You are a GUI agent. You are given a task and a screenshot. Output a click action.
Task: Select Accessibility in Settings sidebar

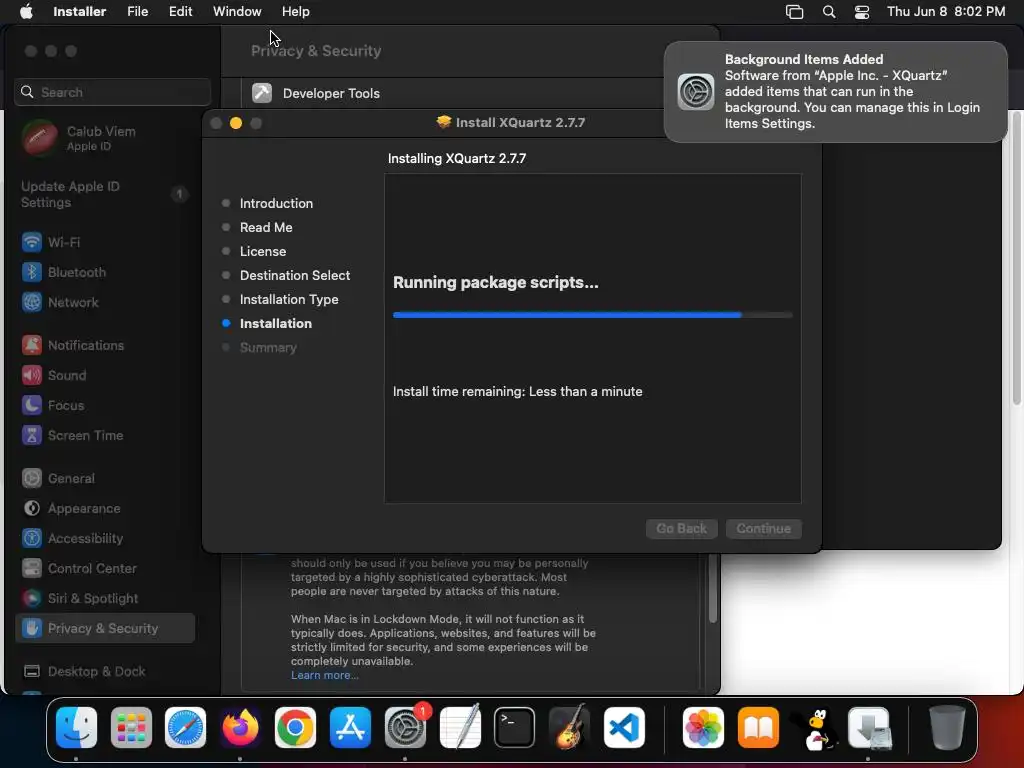click(72, 538)
